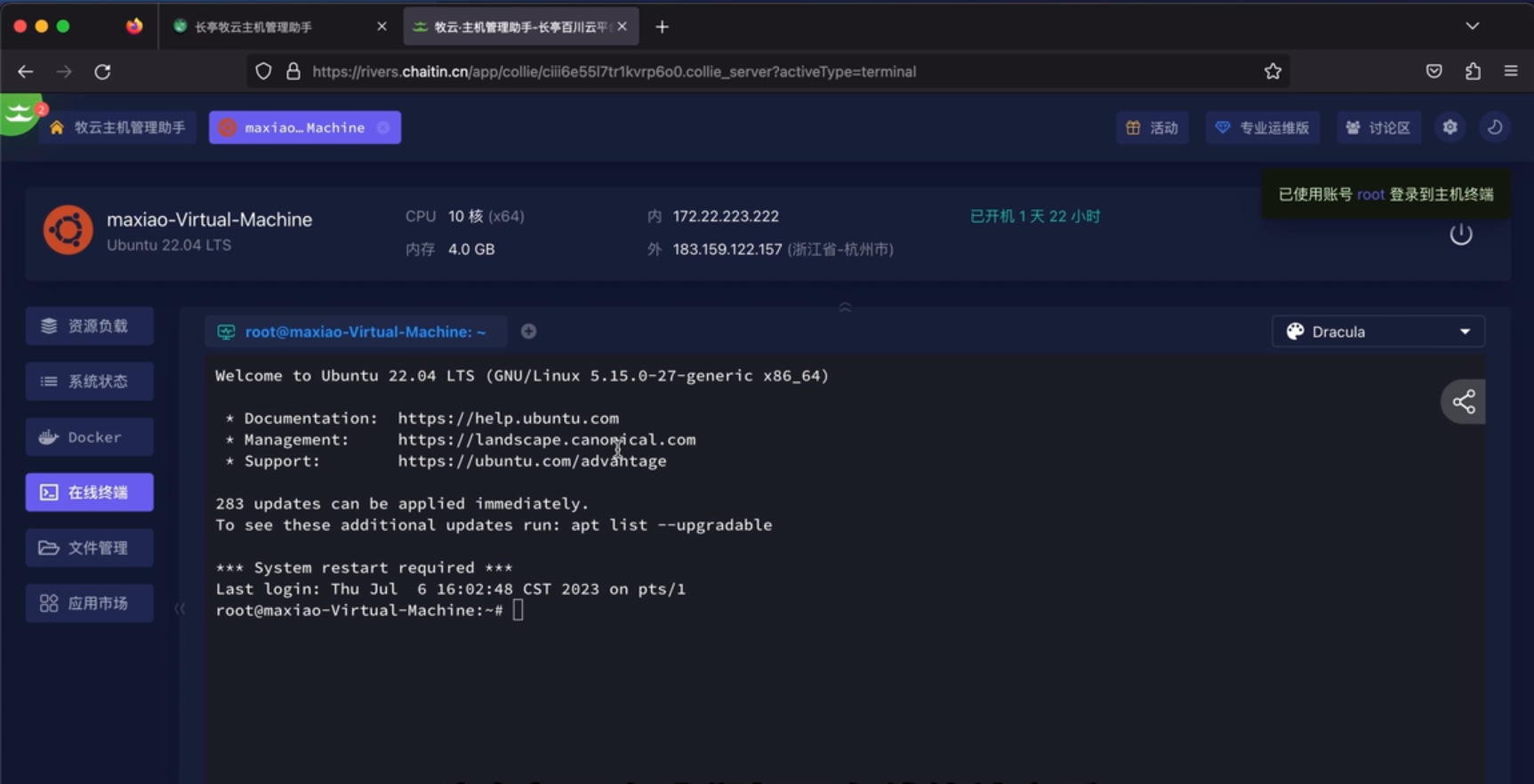Reload the current browser page

(x=102, y=71)
